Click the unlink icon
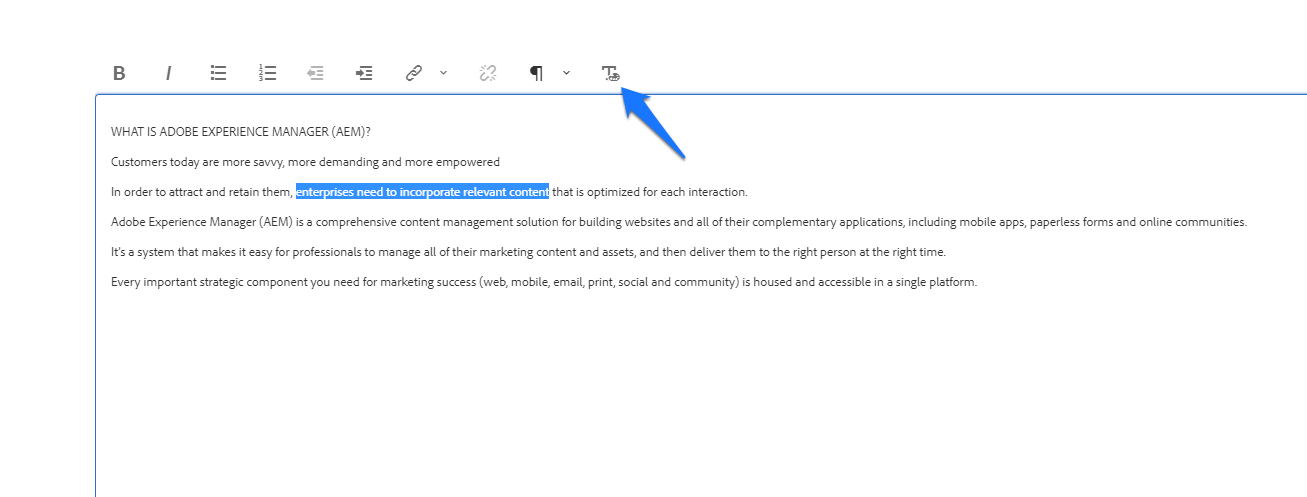 coord(488,73)
